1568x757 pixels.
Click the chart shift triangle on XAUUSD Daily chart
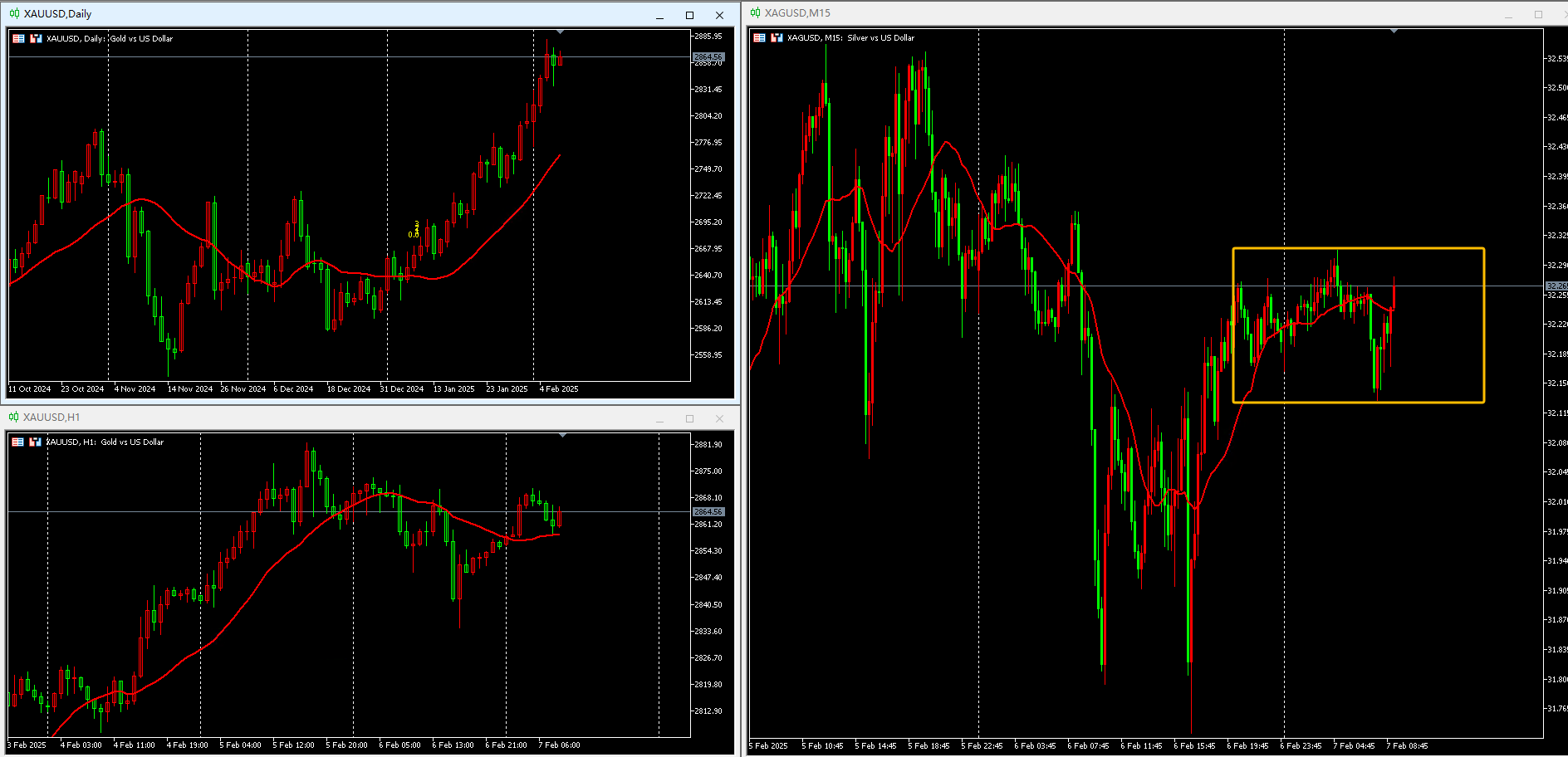tap(560, 32)
